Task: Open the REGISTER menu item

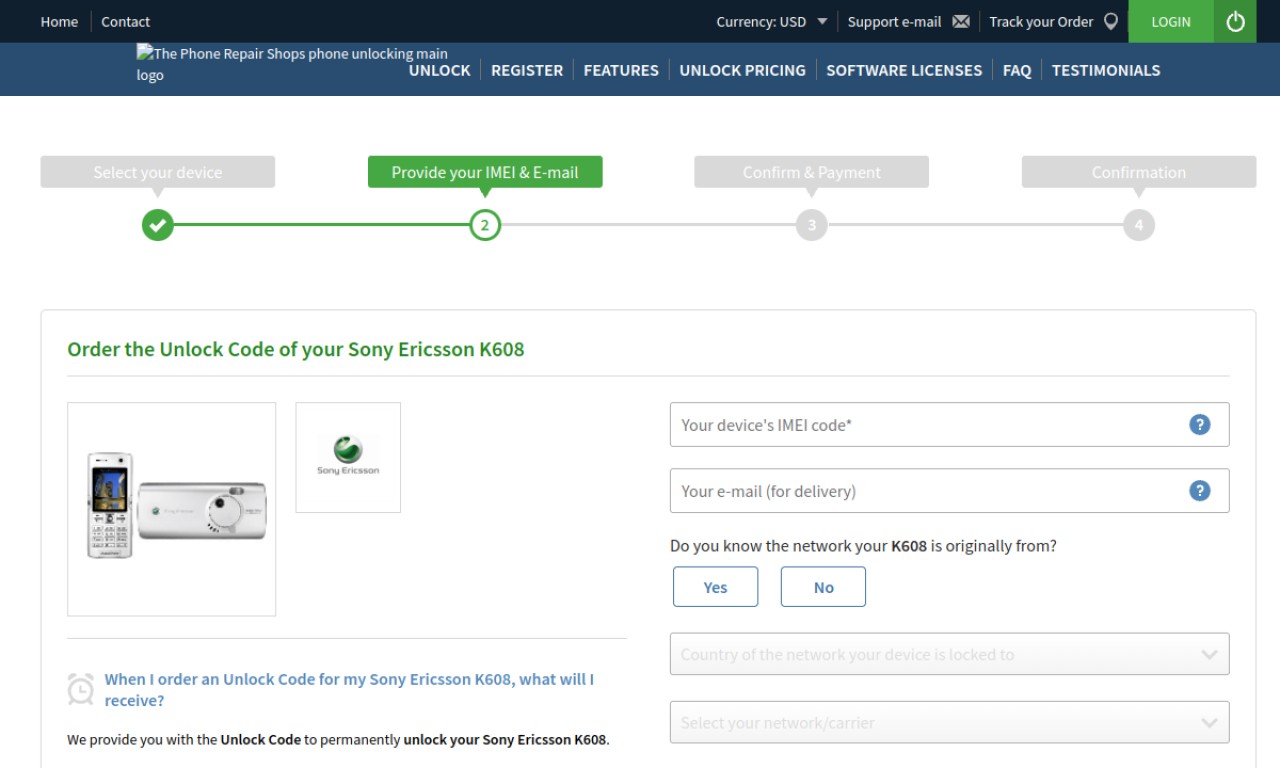Action: coord(527,70)
